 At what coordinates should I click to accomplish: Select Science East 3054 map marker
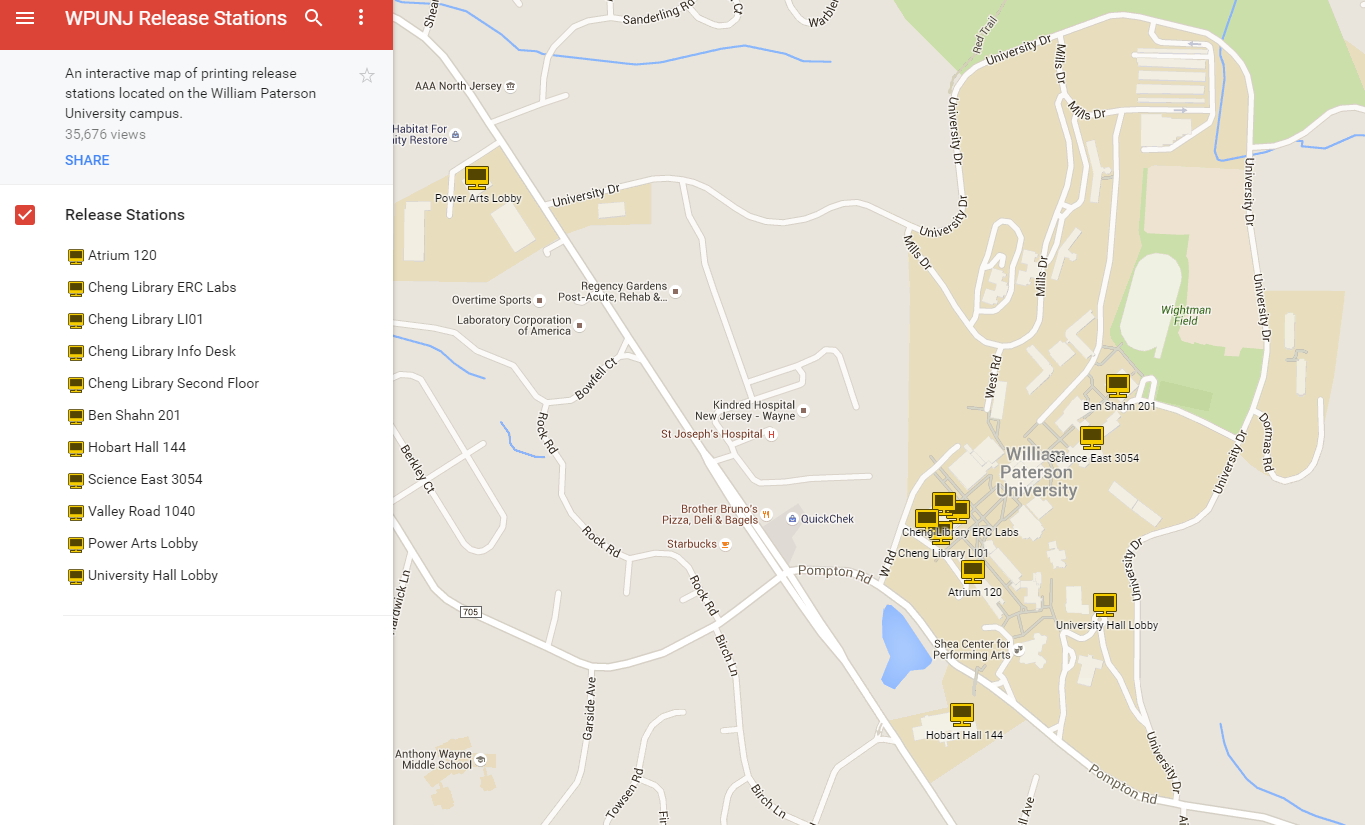(x=1091, y=437)
